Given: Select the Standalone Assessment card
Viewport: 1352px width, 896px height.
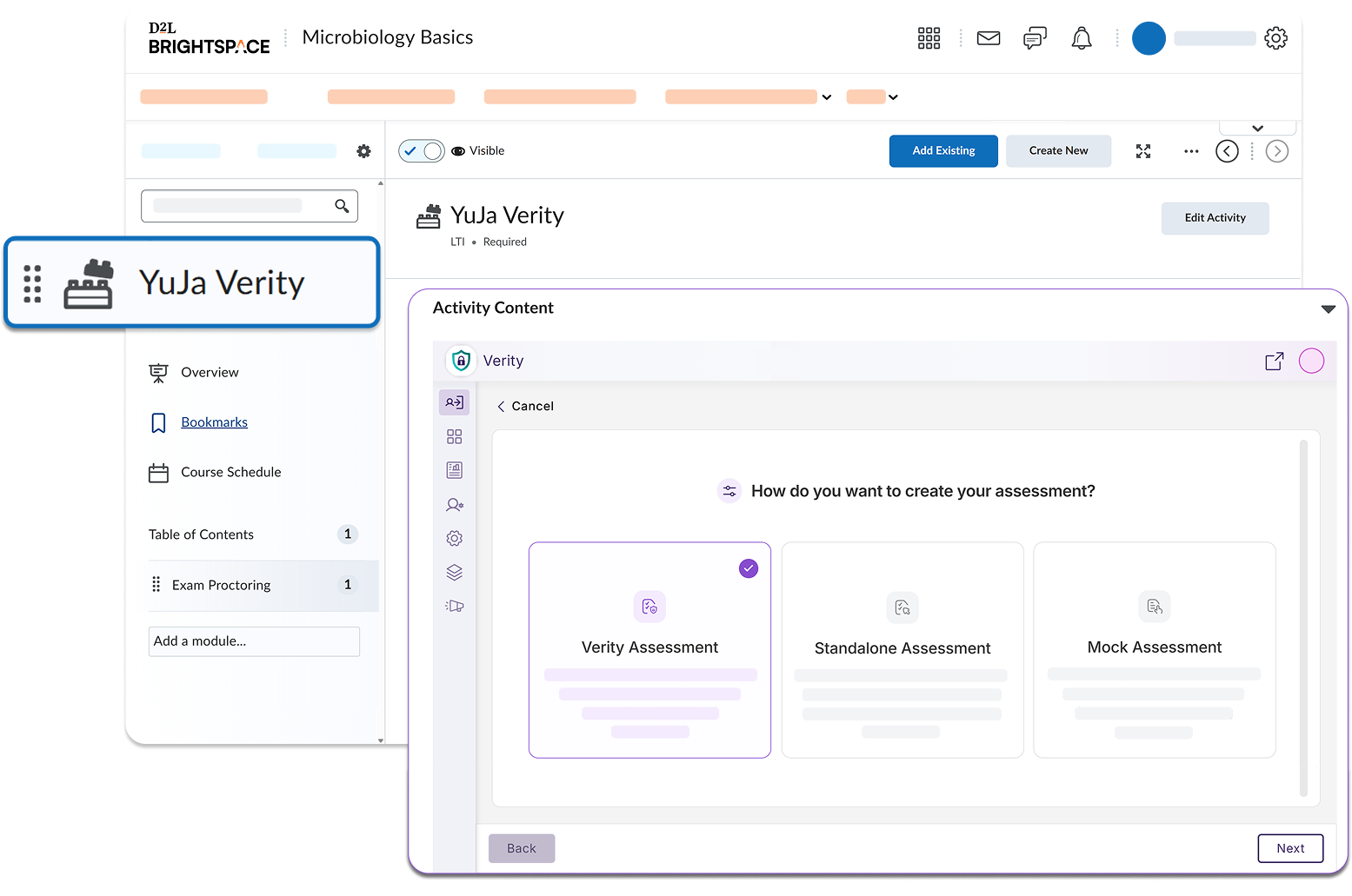Looking at the screenshot, I should 902,650.
